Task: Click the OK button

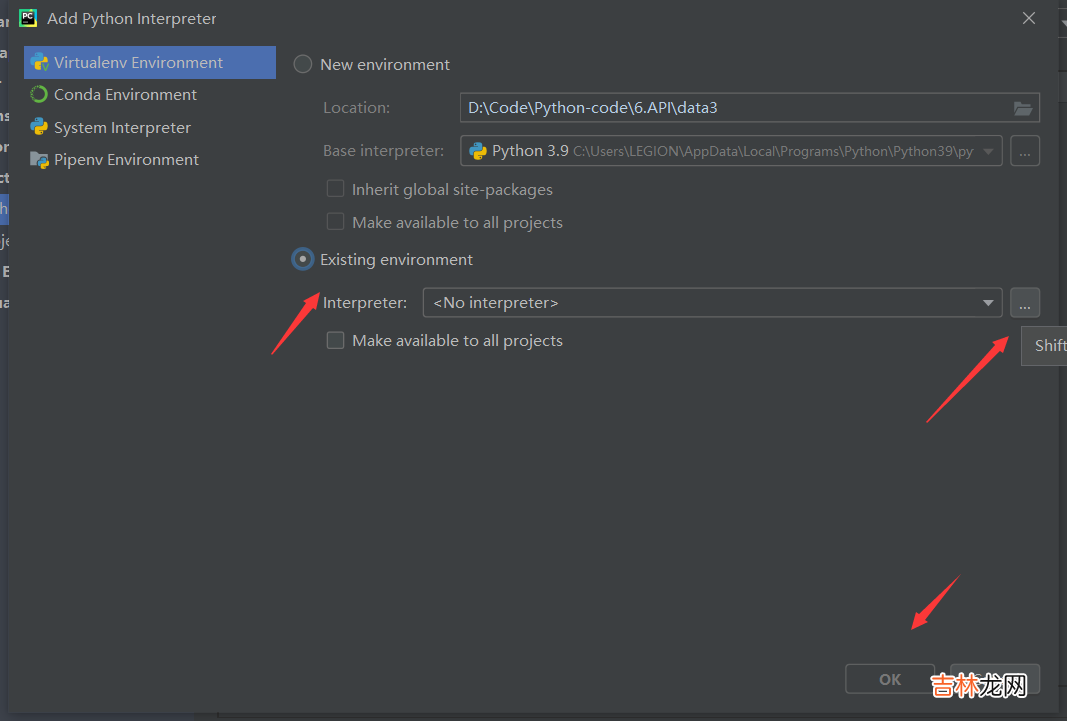Action: [889, 679]
